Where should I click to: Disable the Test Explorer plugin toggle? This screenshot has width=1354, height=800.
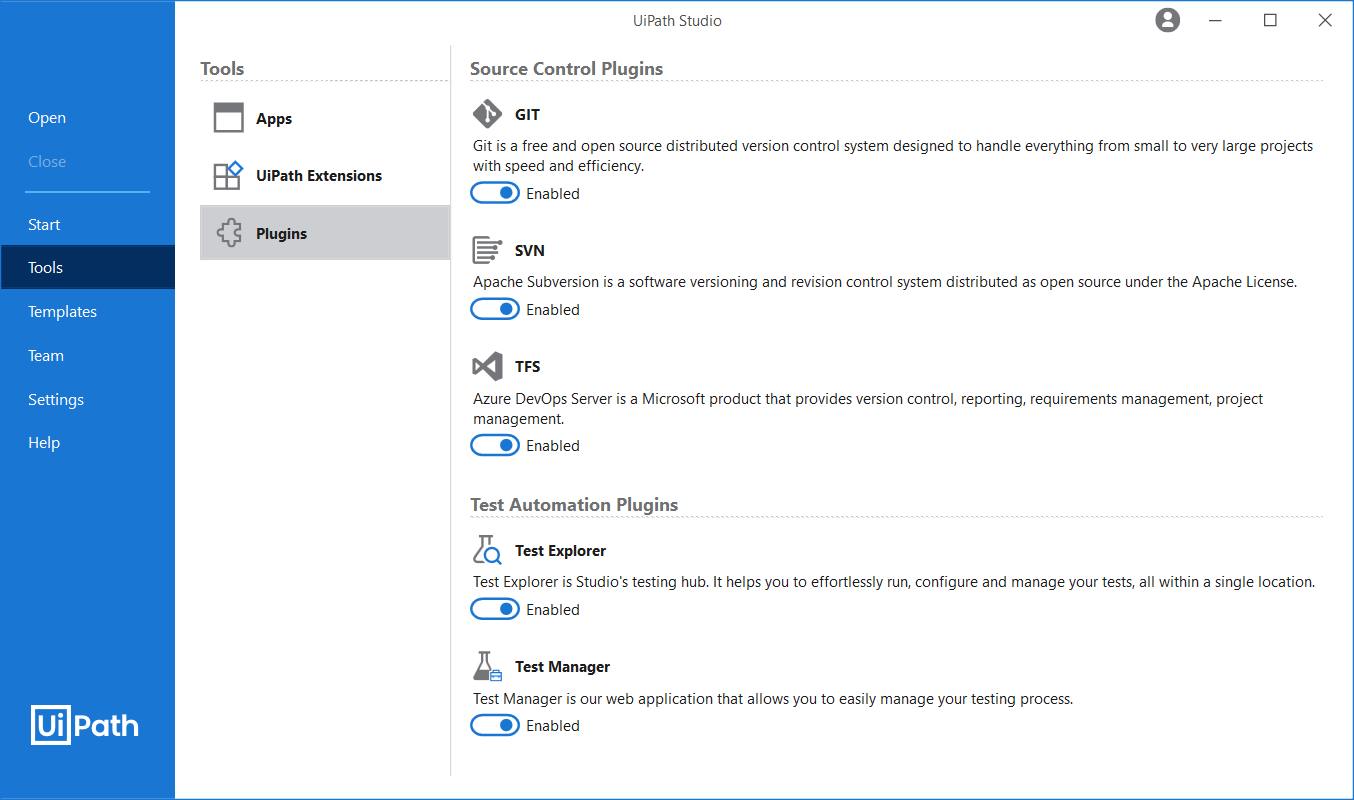coord(495,609)
